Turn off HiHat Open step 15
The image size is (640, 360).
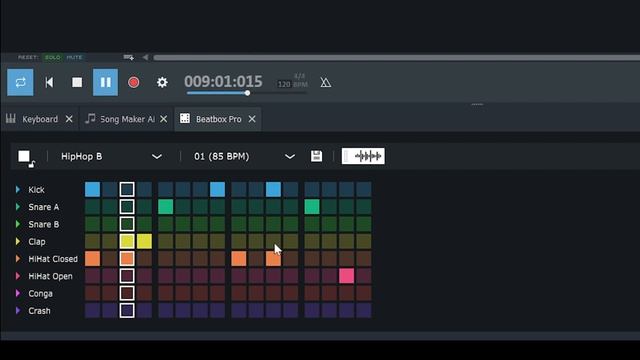point(347,276)
